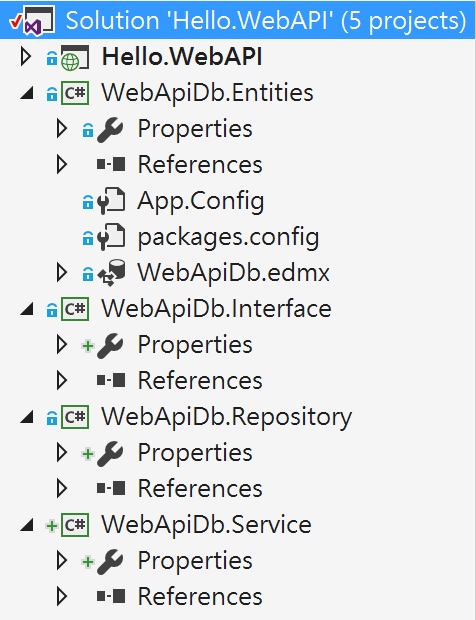Expand References under WebApiDb.Service
The image size is (476, 620).
(x=61, y=596)
